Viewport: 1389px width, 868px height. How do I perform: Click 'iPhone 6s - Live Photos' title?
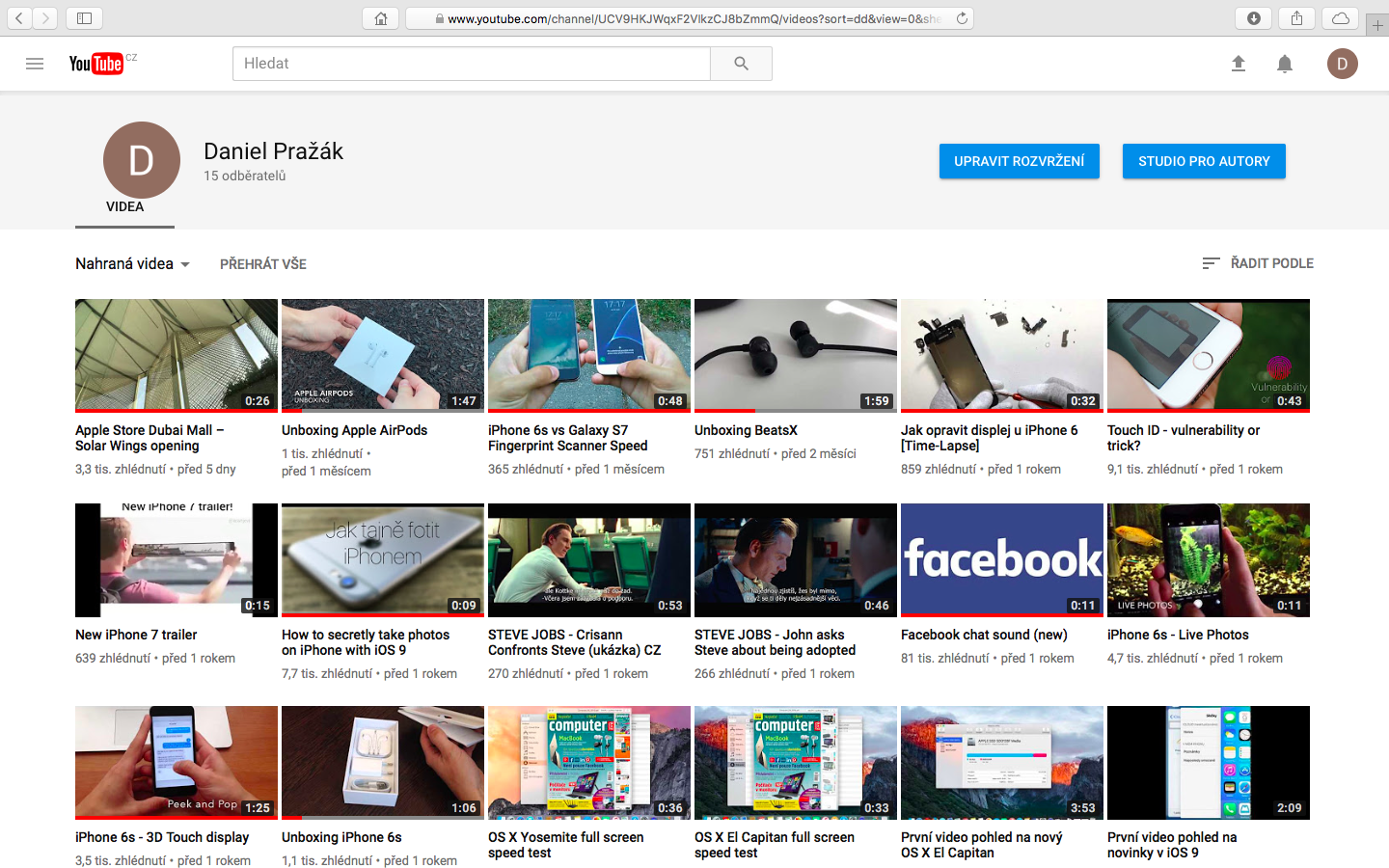[x=1178, y=635]
